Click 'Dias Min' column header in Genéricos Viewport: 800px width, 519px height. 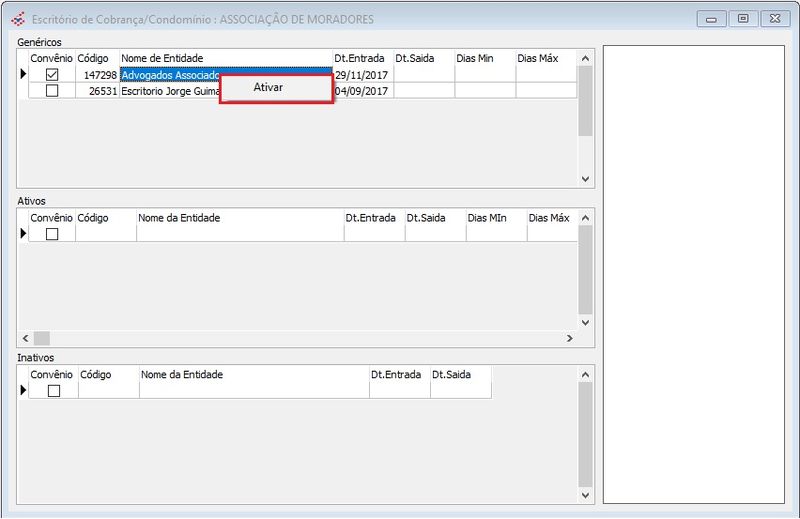483,58
